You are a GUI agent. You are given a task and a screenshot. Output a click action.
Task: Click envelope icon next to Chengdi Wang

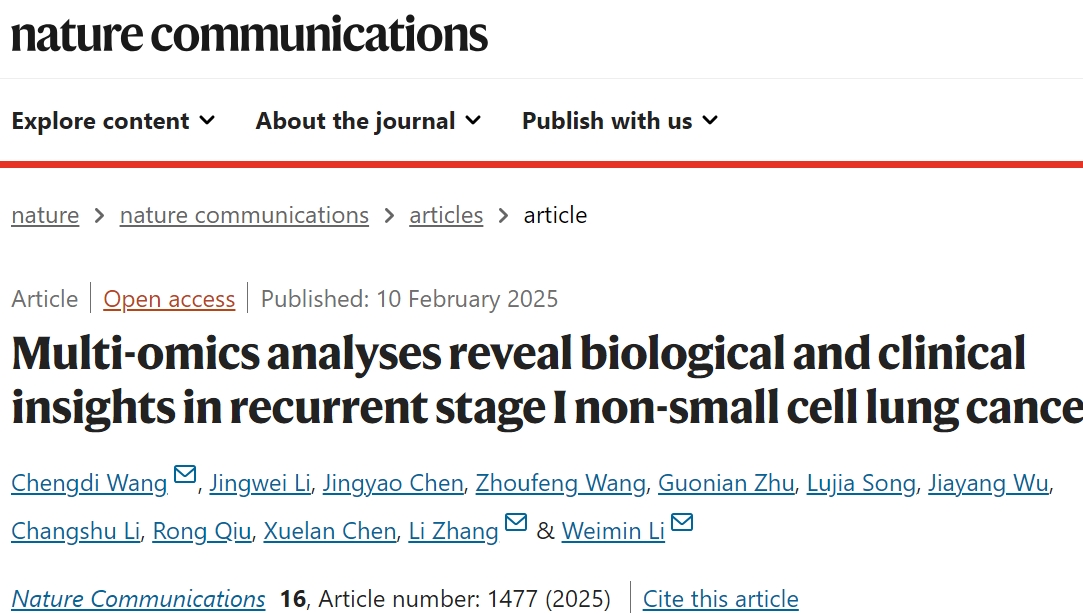click(x=184, y=474)
